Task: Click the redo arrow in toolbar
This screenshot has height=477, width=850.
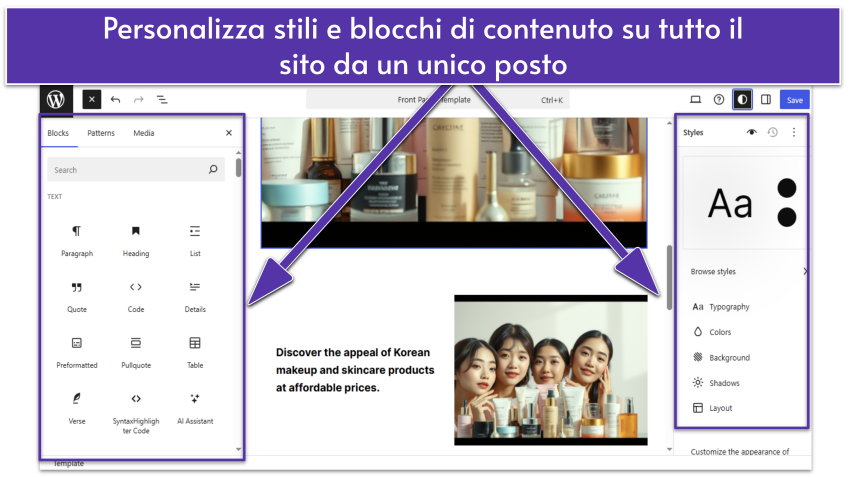Action: (139, 100)
